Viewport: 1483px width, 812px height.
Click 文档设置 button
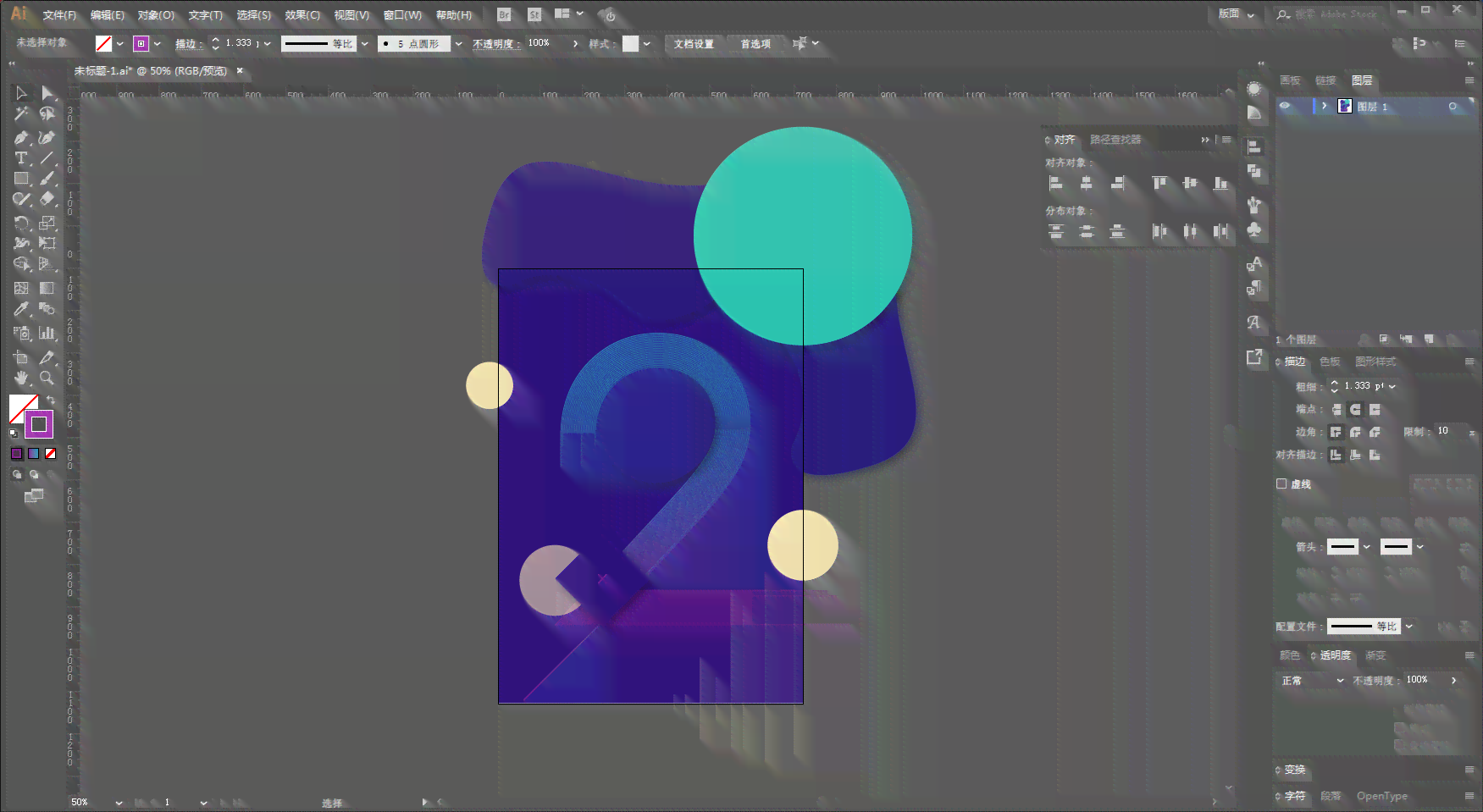[694, 44]
